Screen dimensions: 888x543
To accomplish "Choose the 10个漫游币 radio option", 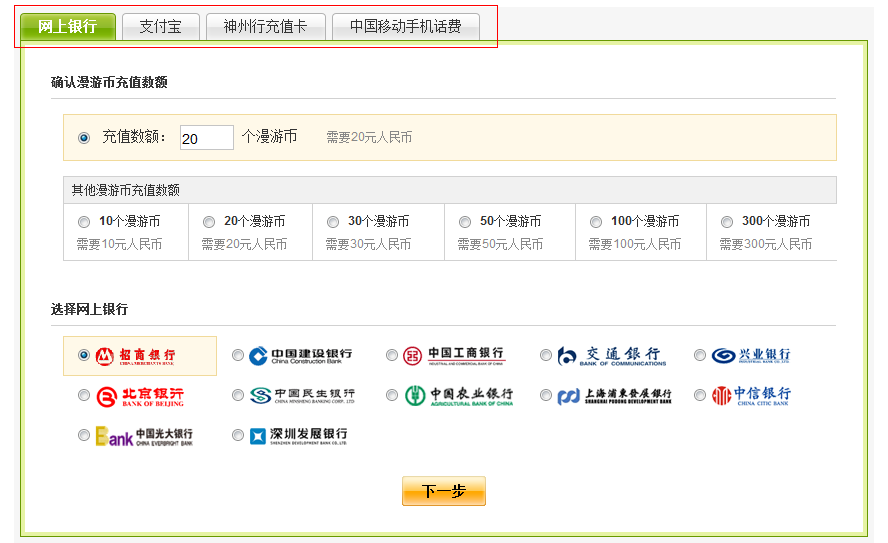I will pyautogui.click(x=84, y=221).
